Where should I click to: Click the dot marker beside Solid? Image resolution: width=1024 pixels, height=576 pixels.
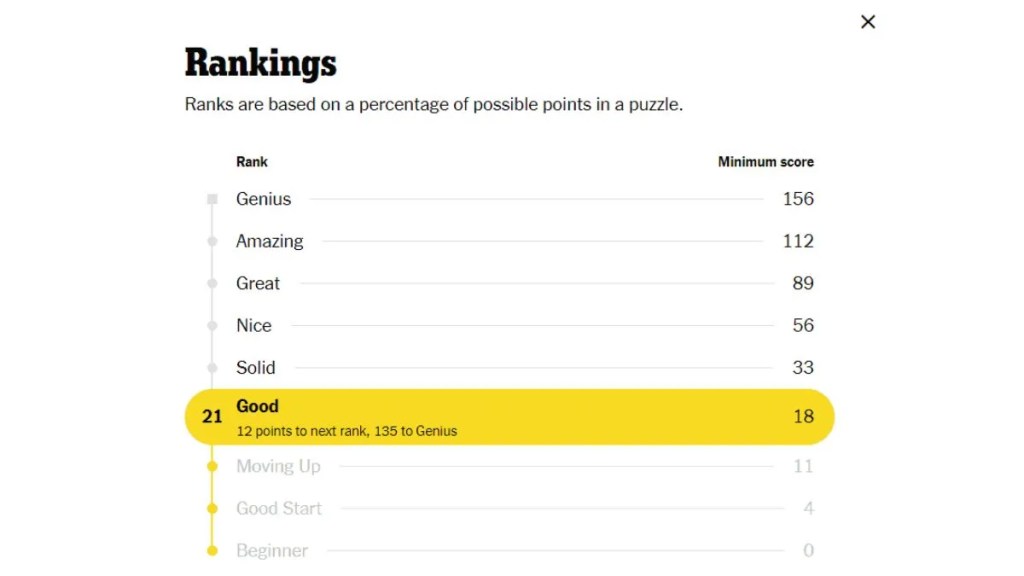212,367
